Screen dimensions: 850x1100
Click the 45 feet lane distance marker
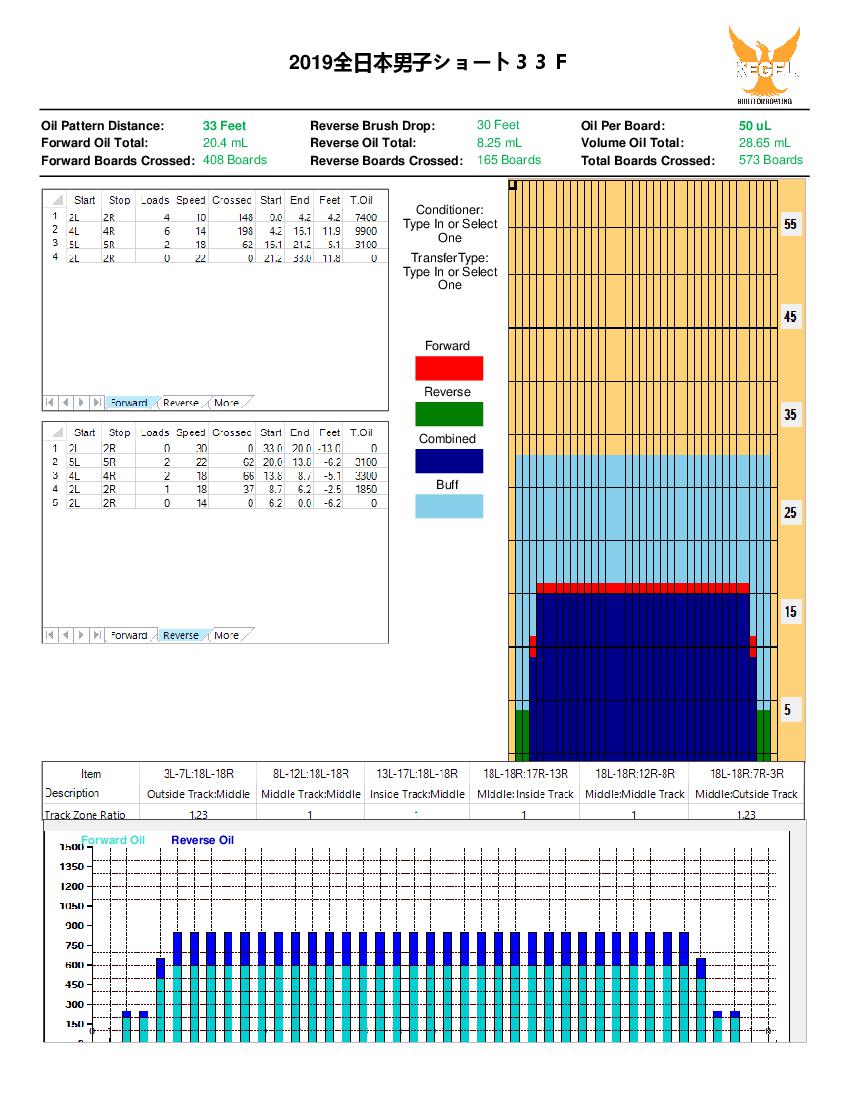(790, 316)
